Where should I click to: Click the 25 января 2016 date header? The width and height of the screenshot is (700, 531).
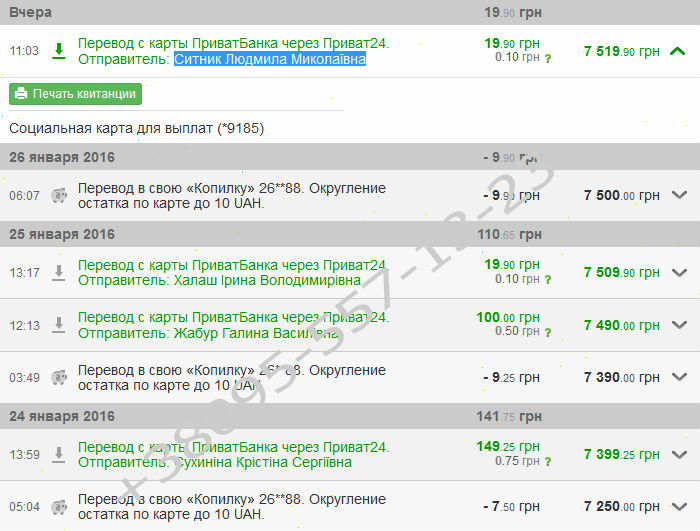pos(62,234)
